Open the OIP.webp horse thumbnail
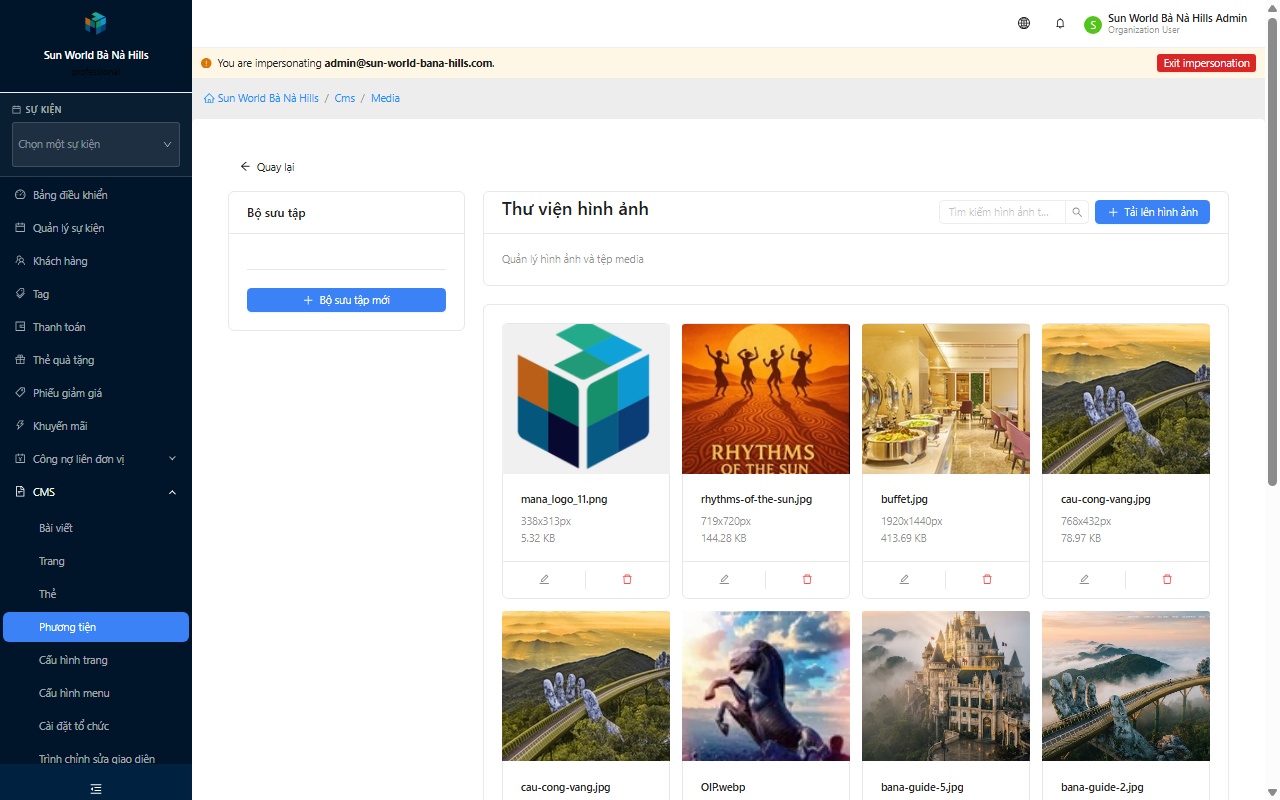Image resolution: width=1280 pixels, height=800 pixels. click(x=766, y=686)
